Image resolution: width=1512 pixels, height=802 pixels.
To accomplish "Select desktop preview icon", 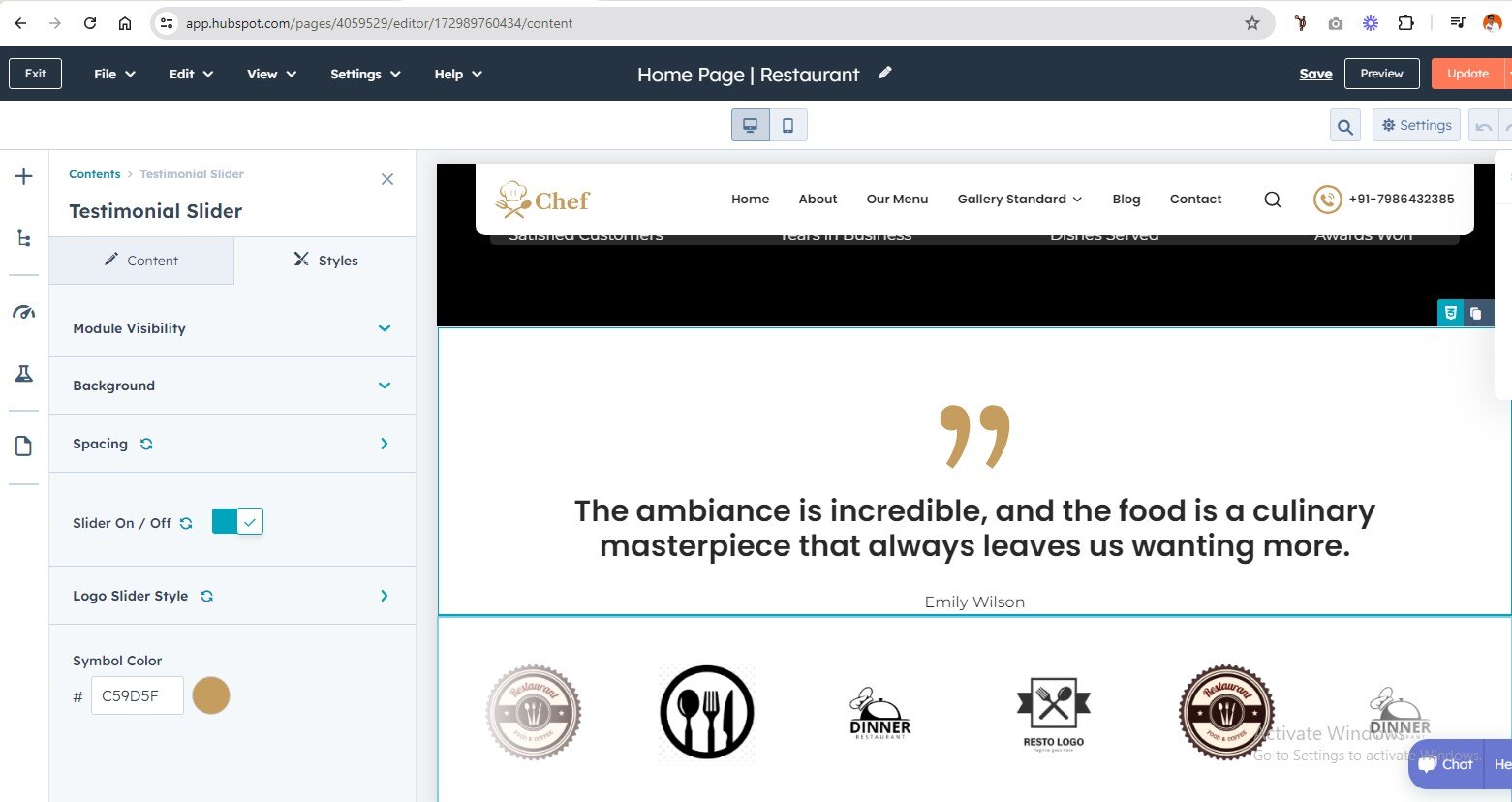I will coord(751,125).
